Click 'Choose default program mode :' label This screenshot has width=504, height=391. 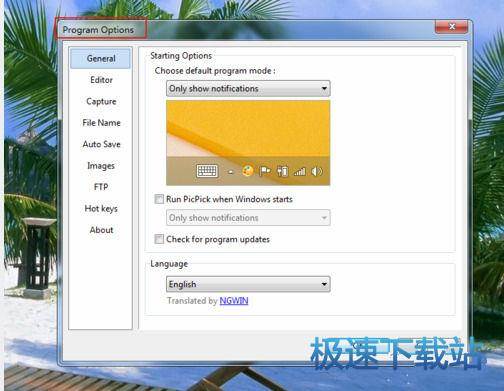click(x=215, y=71)
